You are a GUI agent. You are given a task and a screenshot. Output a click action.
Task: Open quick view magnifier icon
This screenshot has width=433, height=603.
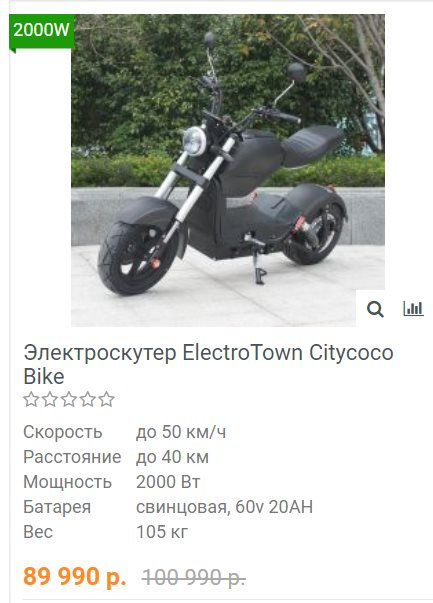click(375, 309)
